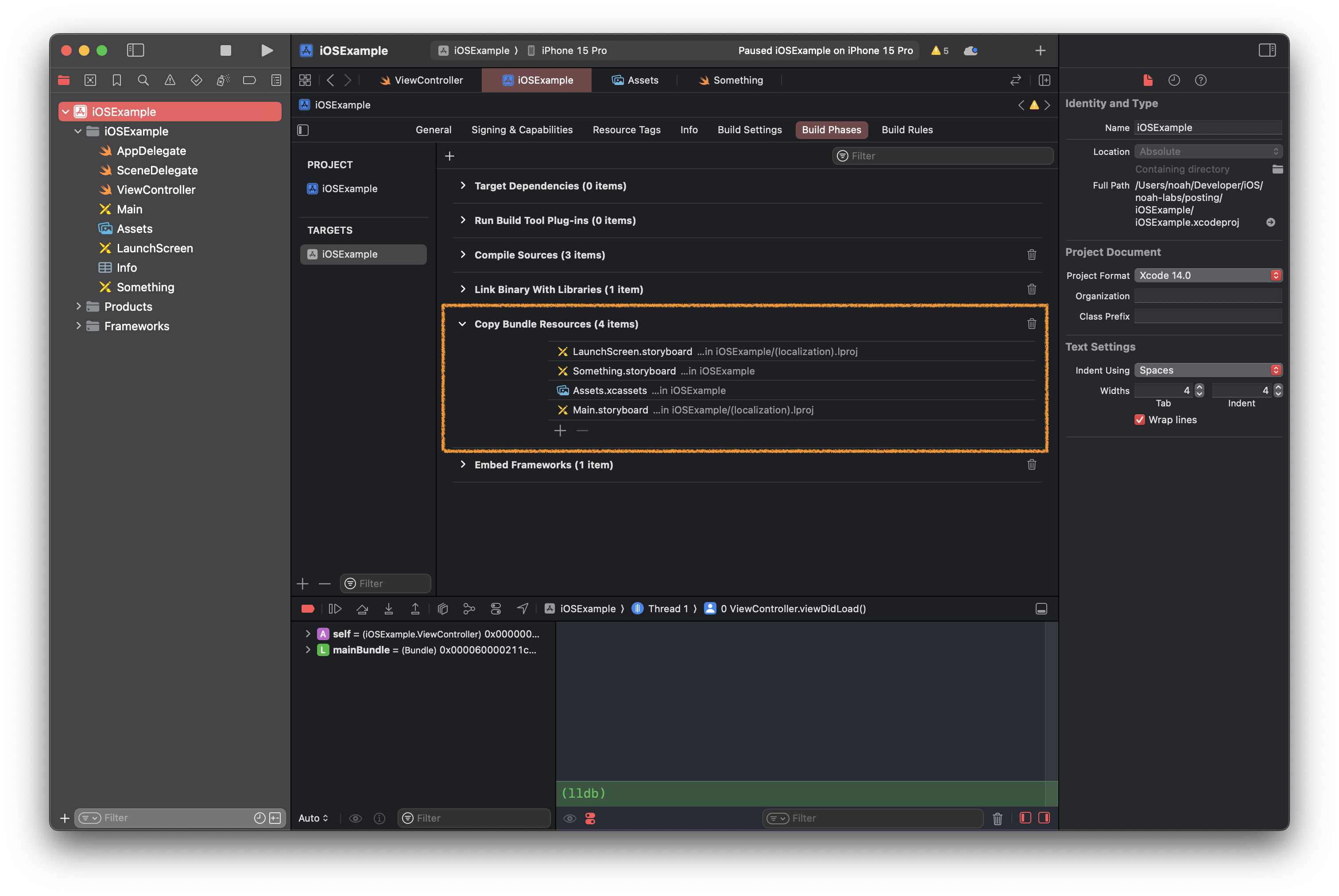The image size is (1339, 896).
Task: Open the Project navigator folder icon
Action: (64, 81)
